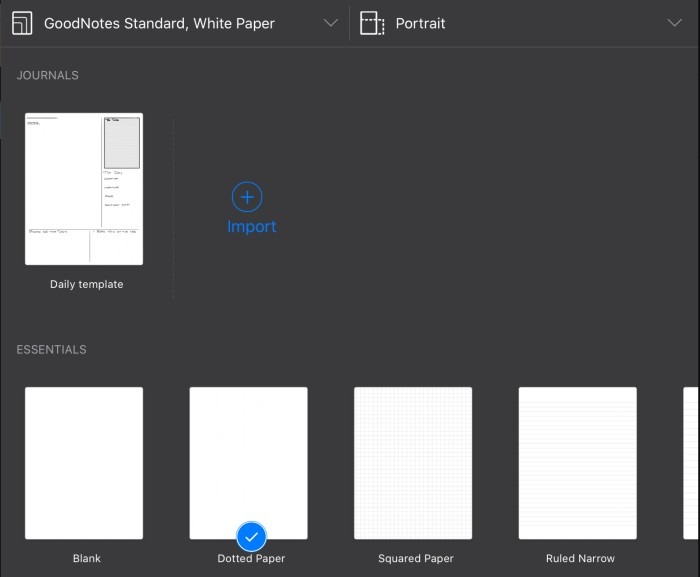This screenshot has width=700, height=577.
Task: Click the Import link text
Action: tap(251, 226)
